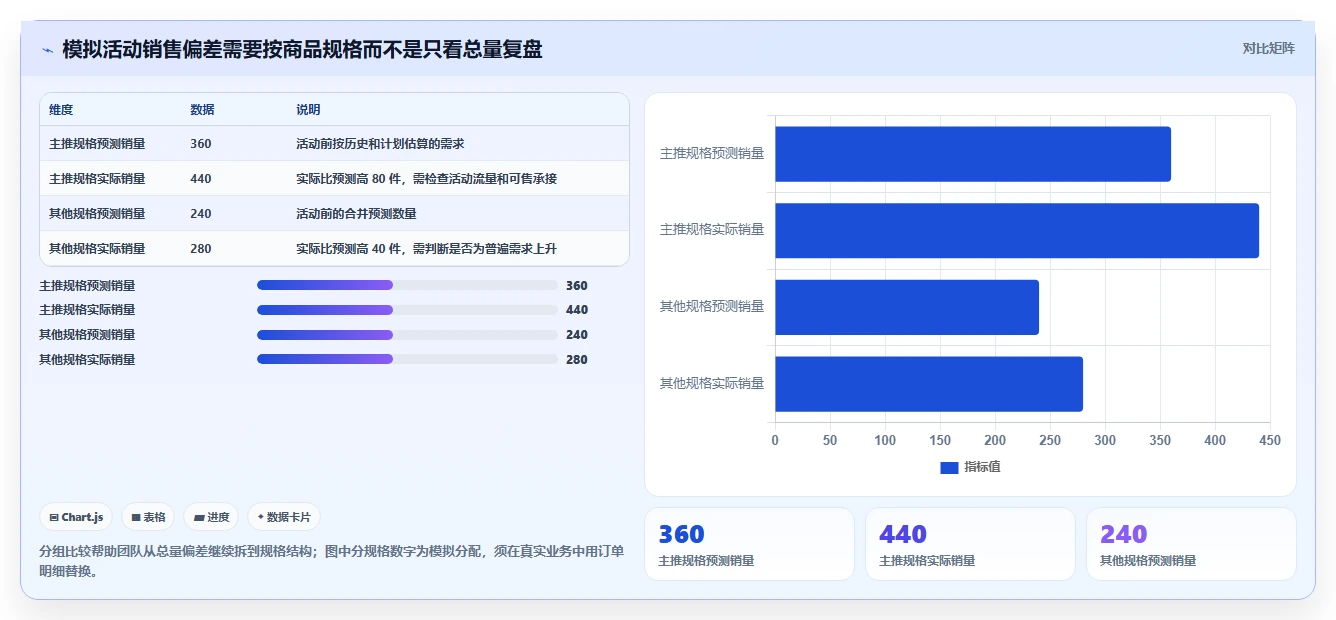Click the 50 tick on the chart axis
Screen dimensions: 1336x620
coord(830,440)
